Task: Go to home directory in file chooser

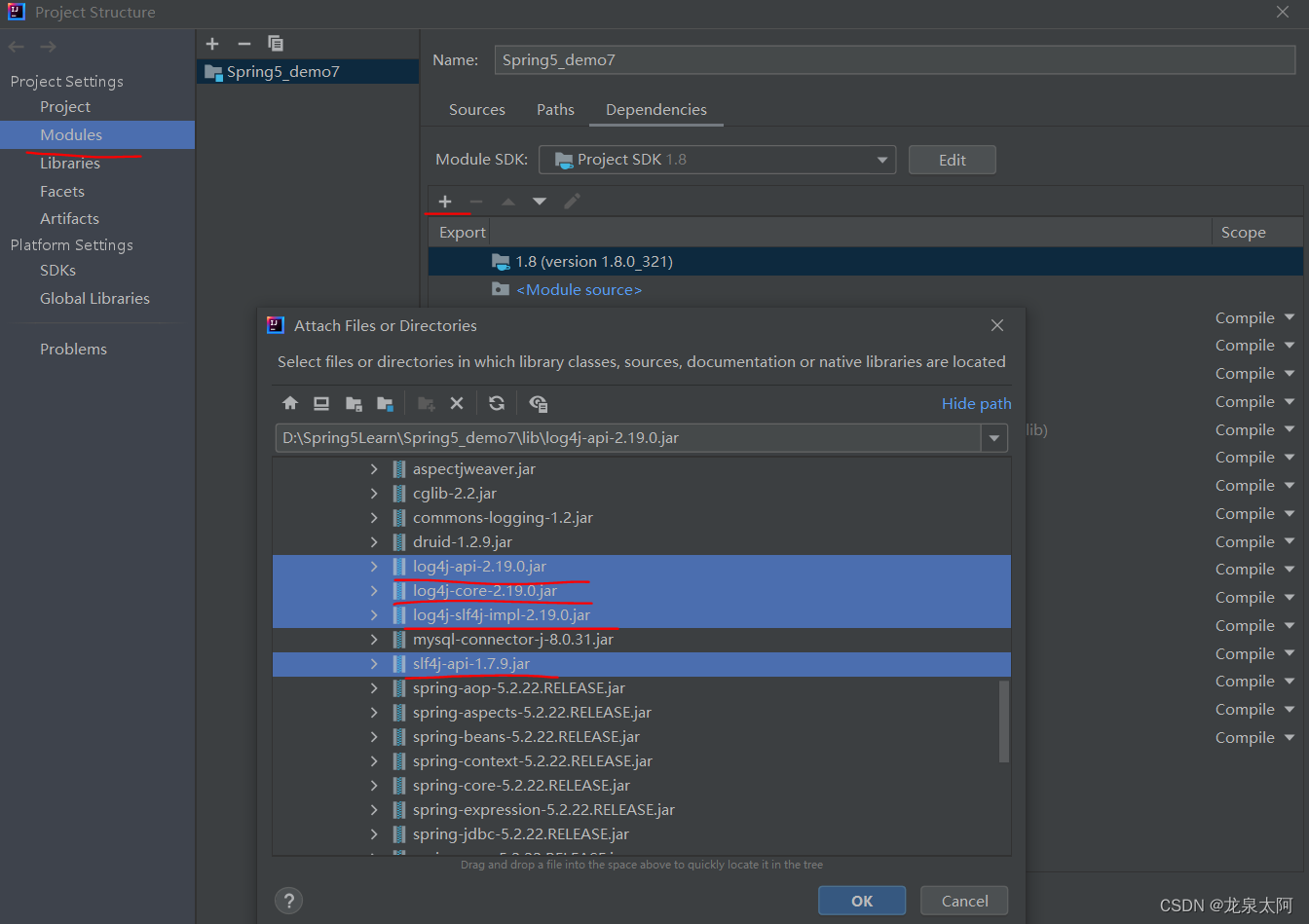Action: click(x=290, y=403)
